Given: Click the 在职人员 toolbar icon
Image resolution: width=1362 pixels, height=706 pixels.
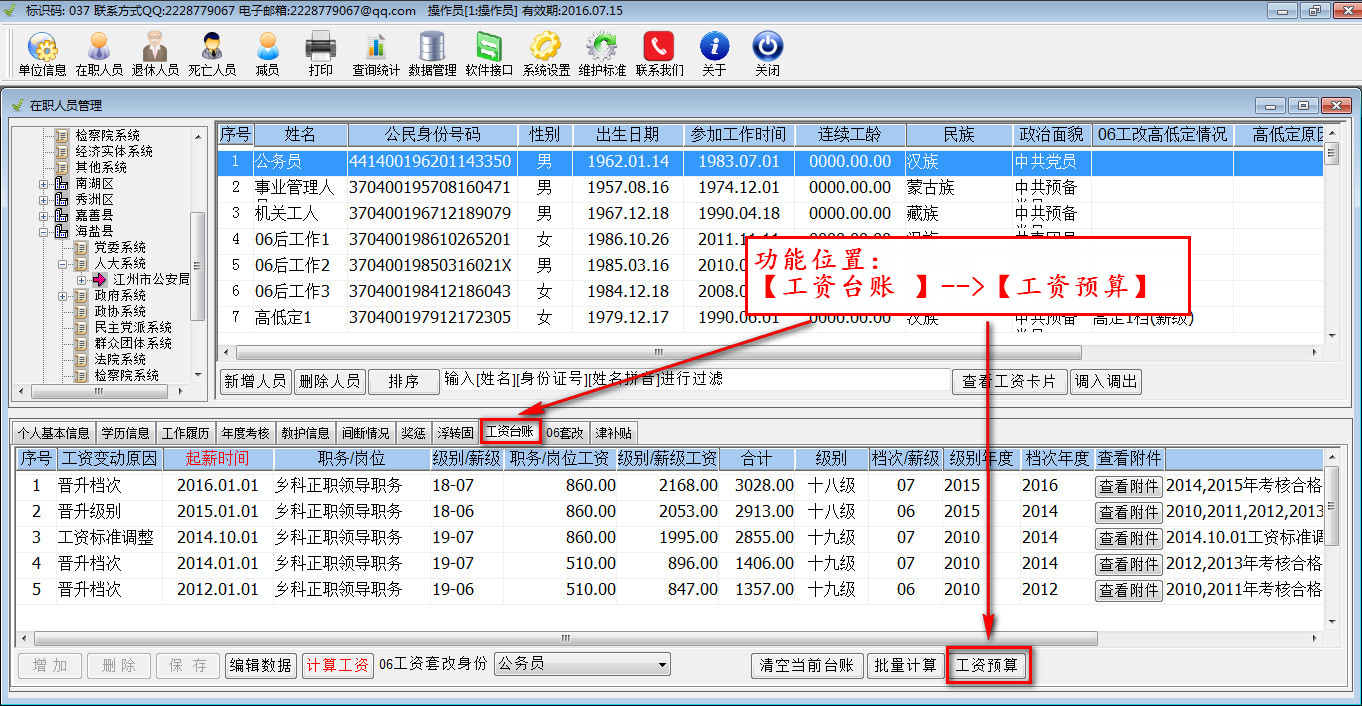Looking at the screenshot, I should [x=99, y=53].
